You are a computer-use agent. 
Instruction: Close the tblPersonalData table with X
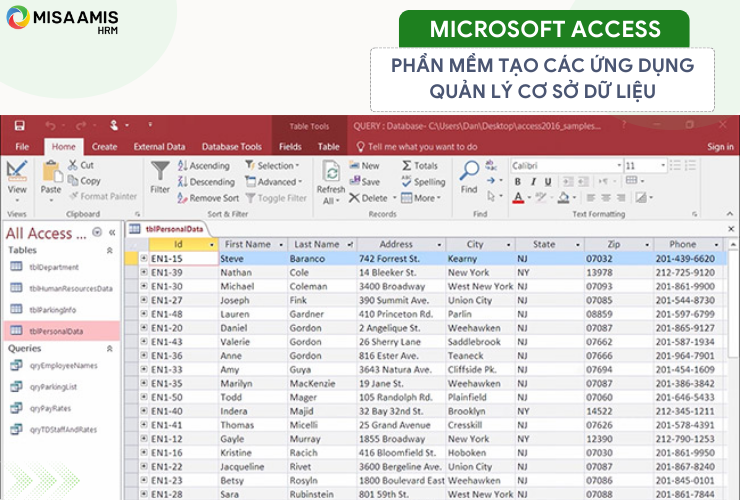point(731,229)
